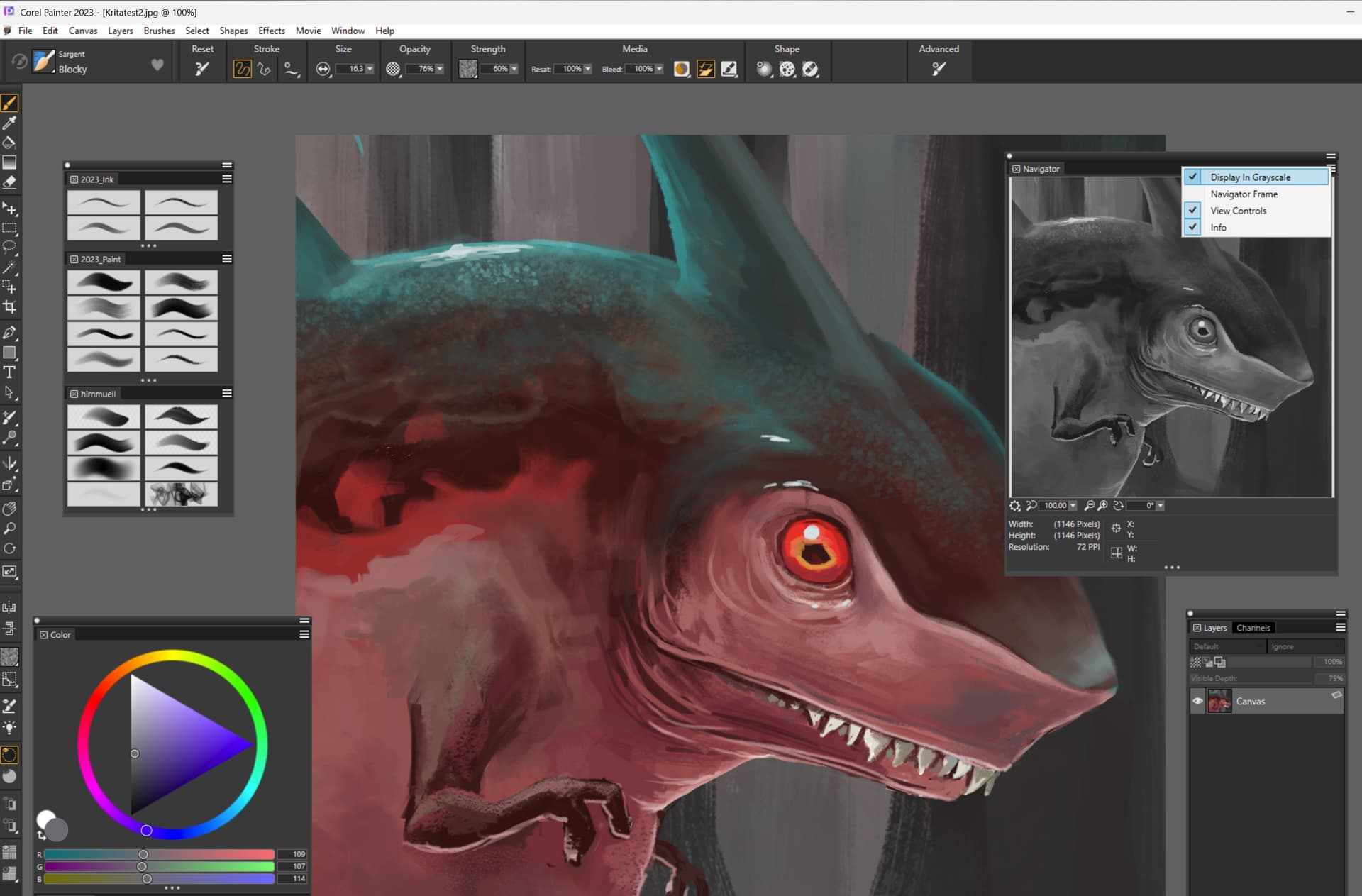Open the Sargent Blocky brush selector
1362x896 pixels.
coord(44,62)
